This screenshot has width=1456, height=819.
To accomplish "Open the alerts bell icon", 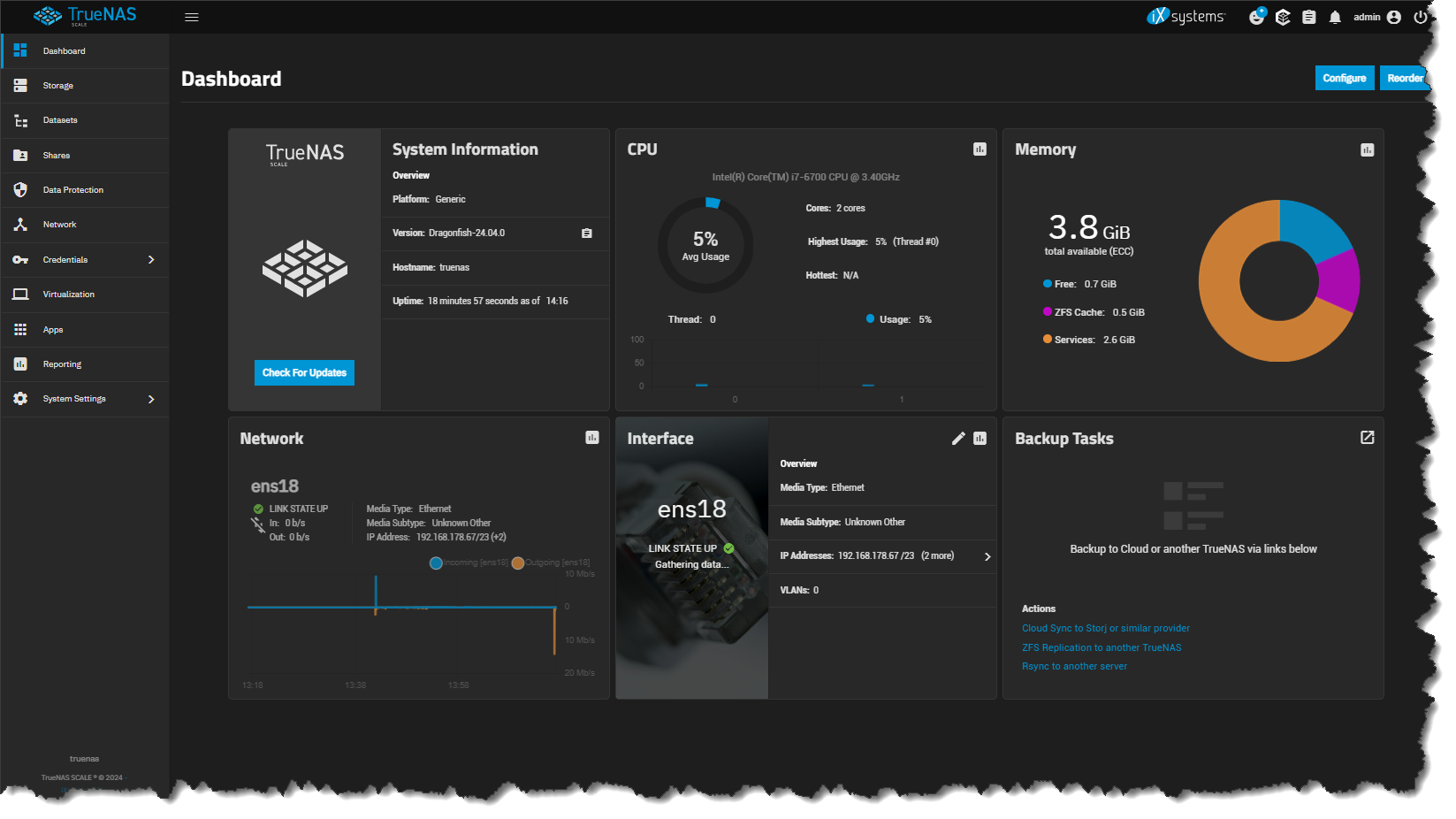I will (x=1335, y=17).
